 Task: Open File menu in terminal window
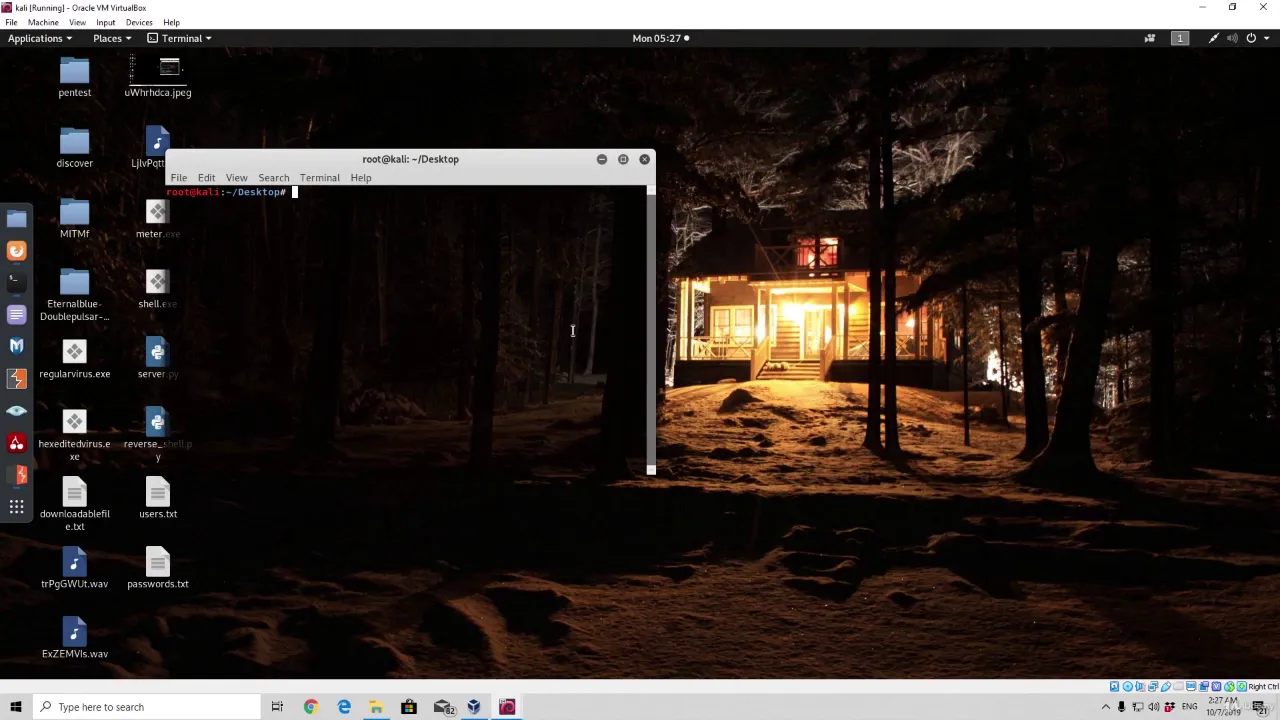(x=178, y=178)
